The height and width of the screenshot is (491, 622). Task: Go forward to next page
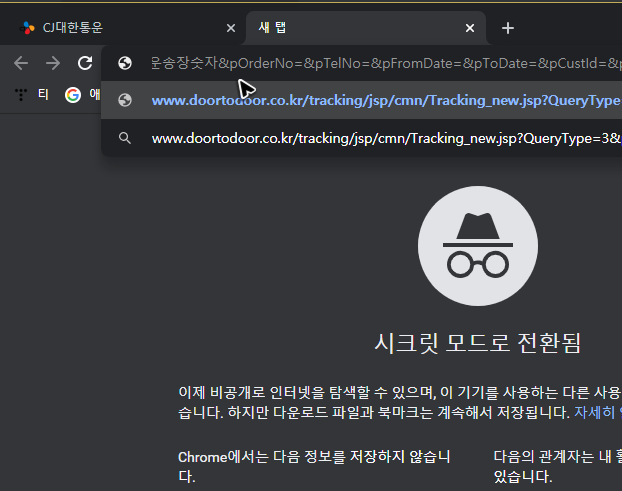53,63
